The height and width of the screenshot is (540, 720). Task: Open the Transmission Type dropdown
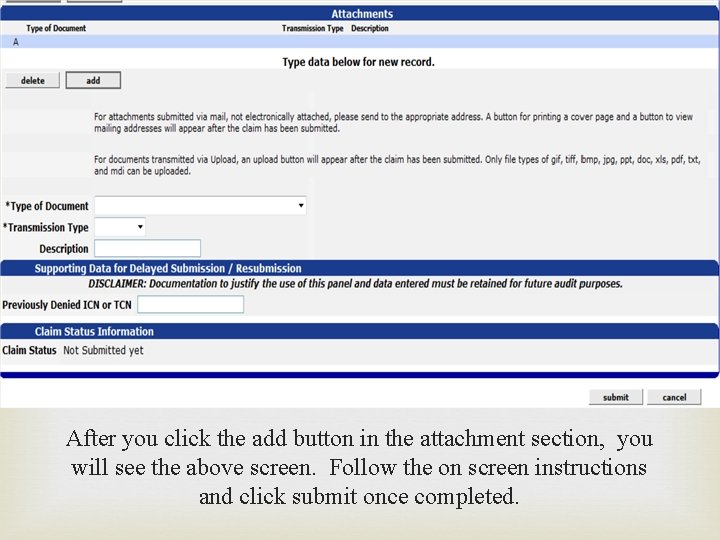point(120,227)
